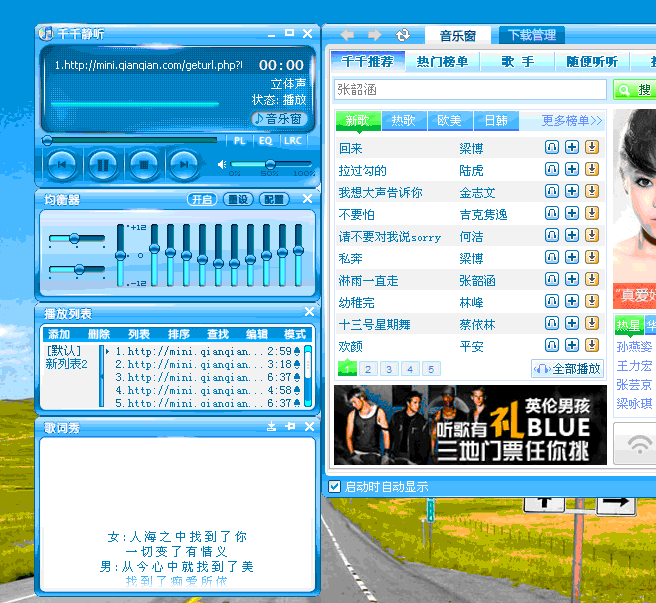
Task: Open the 删除 playlist menu
Action: [99, 334]
